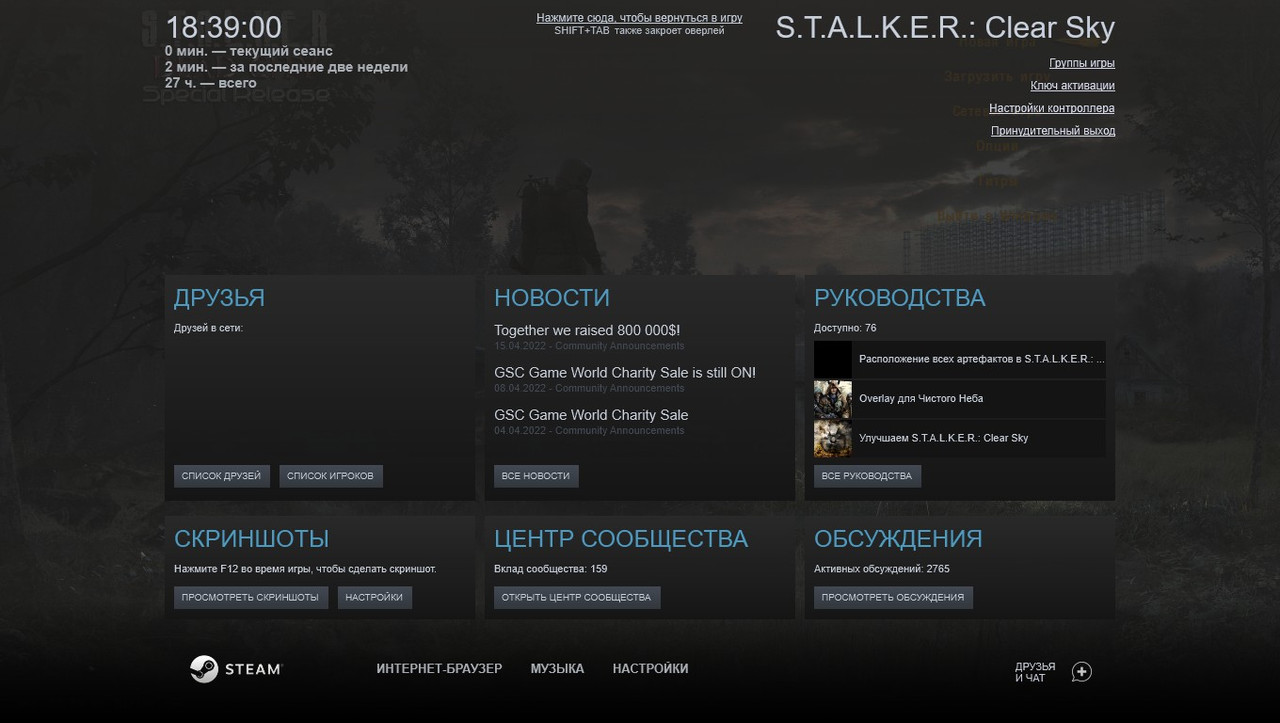Open Друзья и чат label
The image size is (1280, 723).
(x=1035, y=672)
